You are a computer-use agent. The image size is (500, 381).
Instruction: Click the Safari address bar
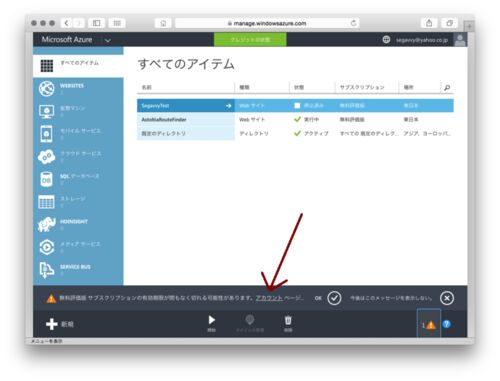coord(267,23)
